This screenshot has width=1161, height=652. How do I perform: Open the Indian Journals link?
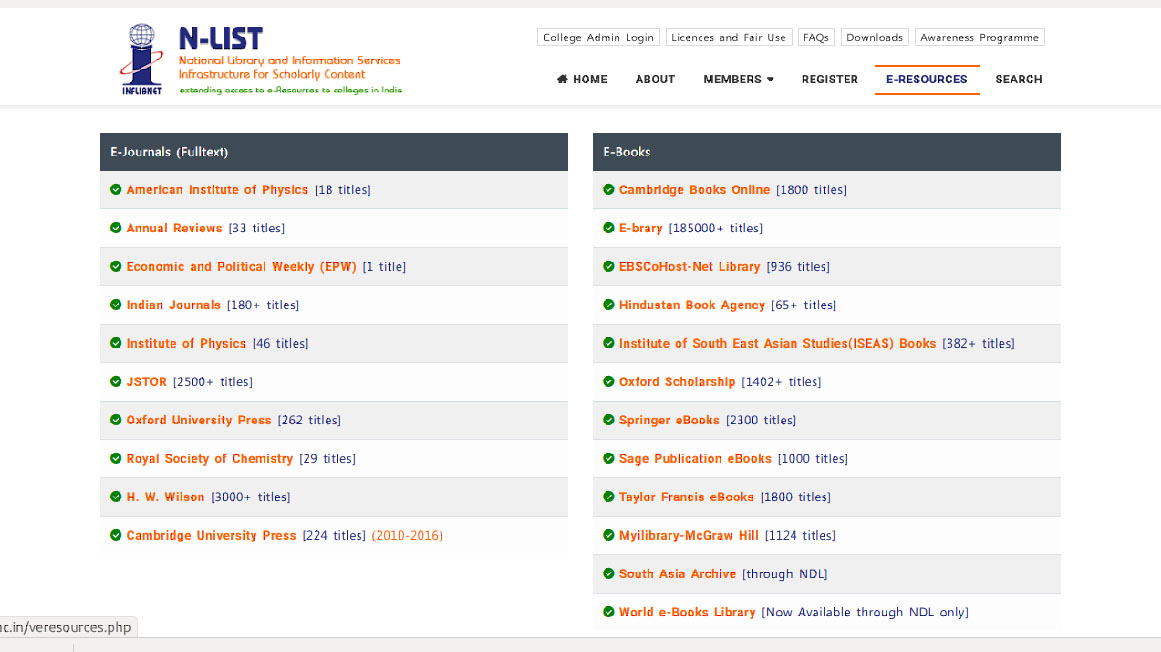173,305
